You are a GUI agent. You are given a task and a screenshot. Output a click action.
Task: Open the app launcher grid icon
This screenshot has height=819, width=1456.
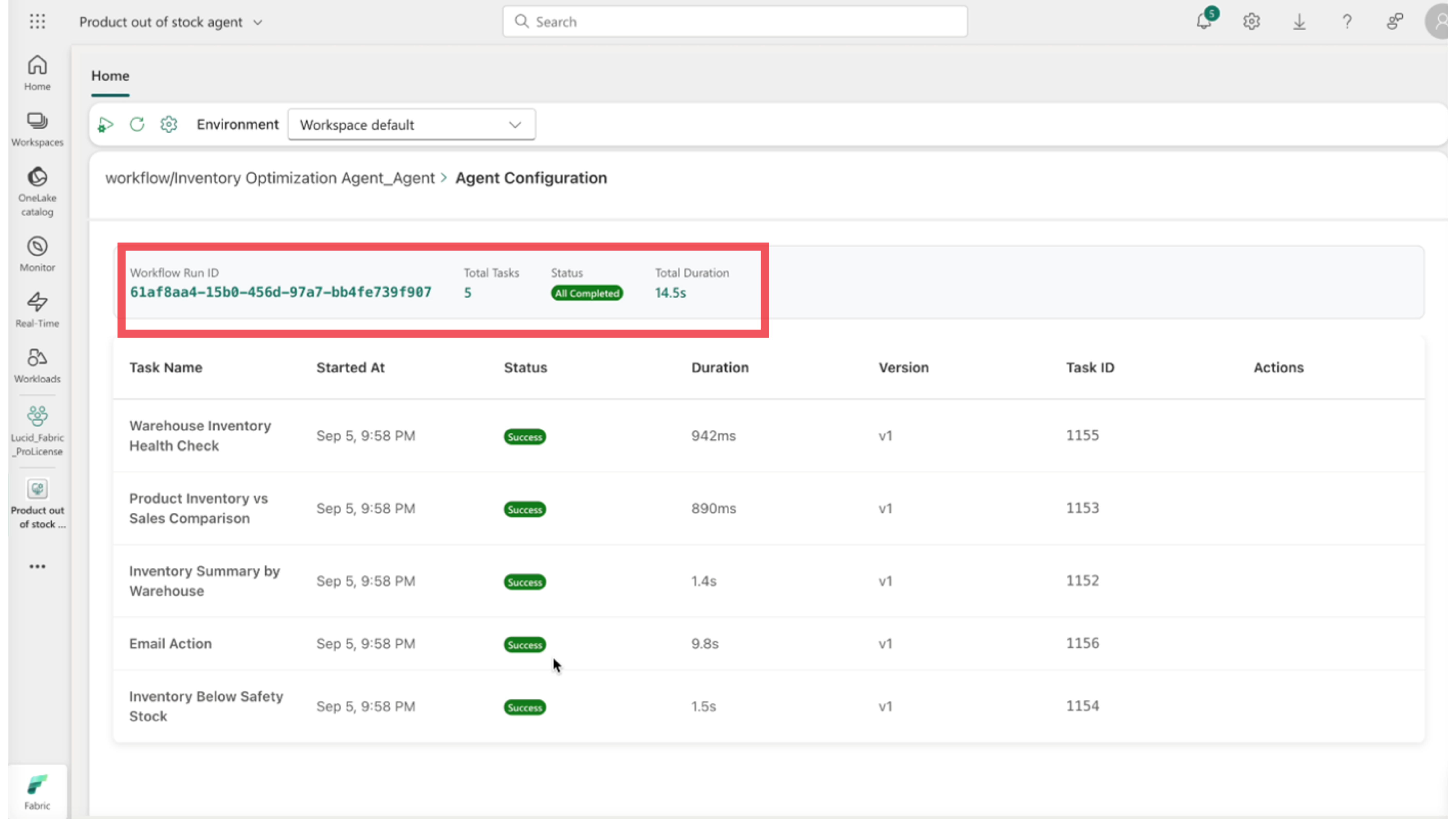click(37, 22)
